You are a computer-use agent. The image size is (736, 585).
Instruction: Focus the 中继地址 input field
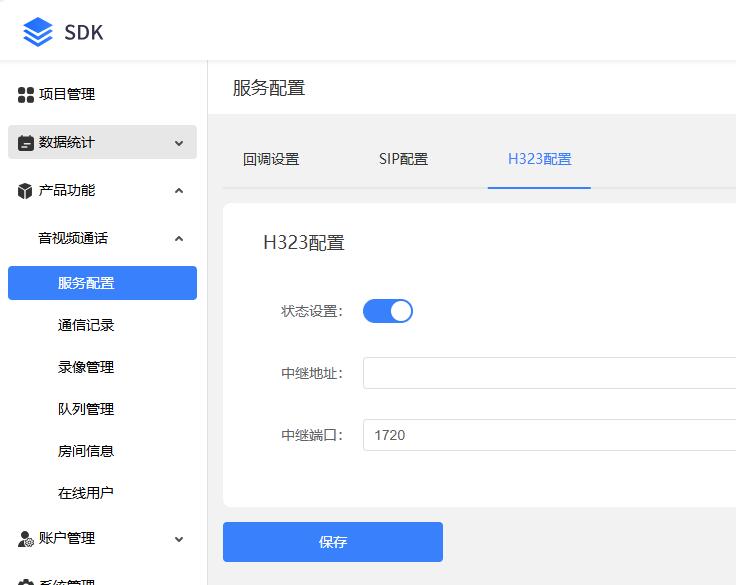coord(549,373)
